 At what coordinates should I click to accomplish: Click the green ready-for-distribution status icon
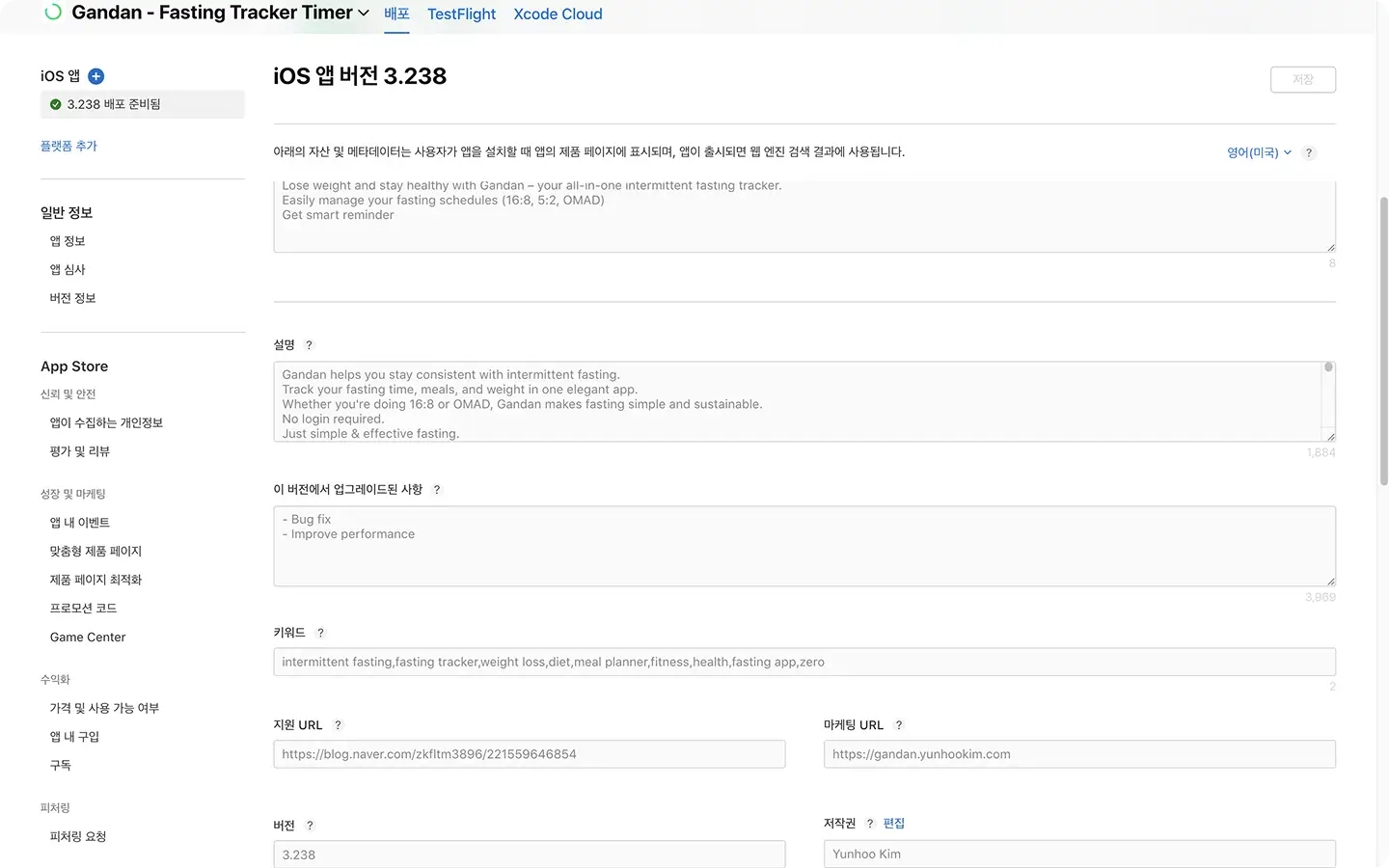point(55,104)
